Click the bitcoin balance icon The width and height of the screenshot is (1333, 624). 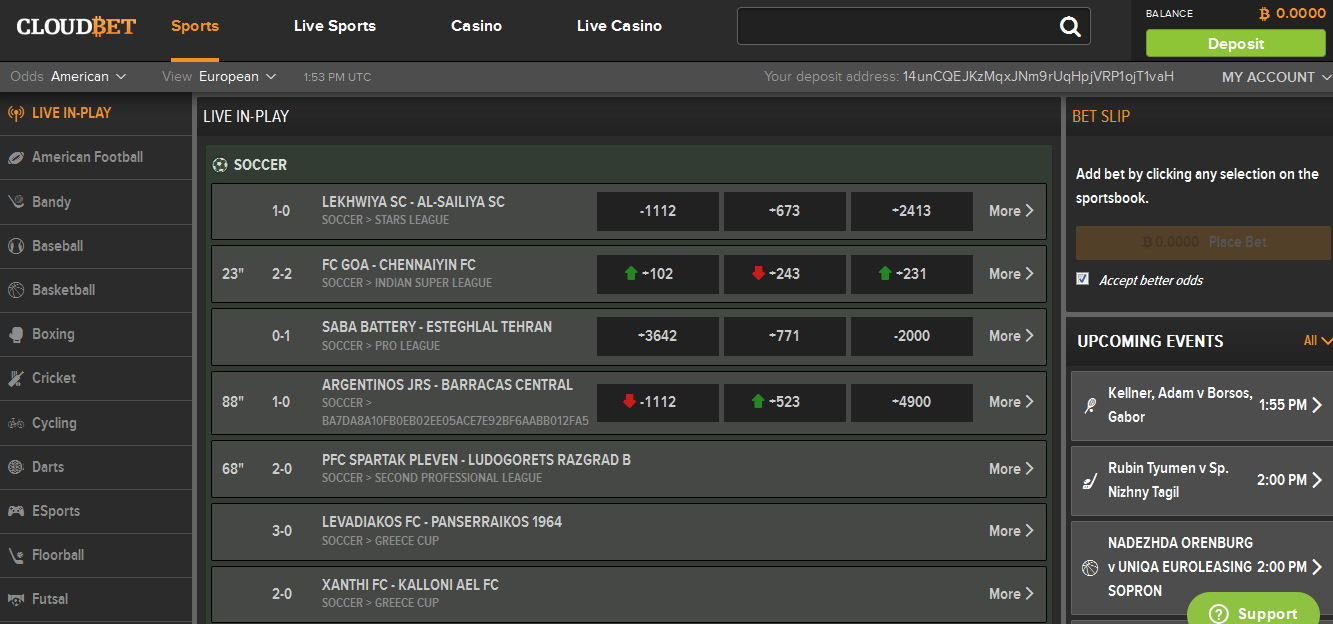coord(1264,14)
